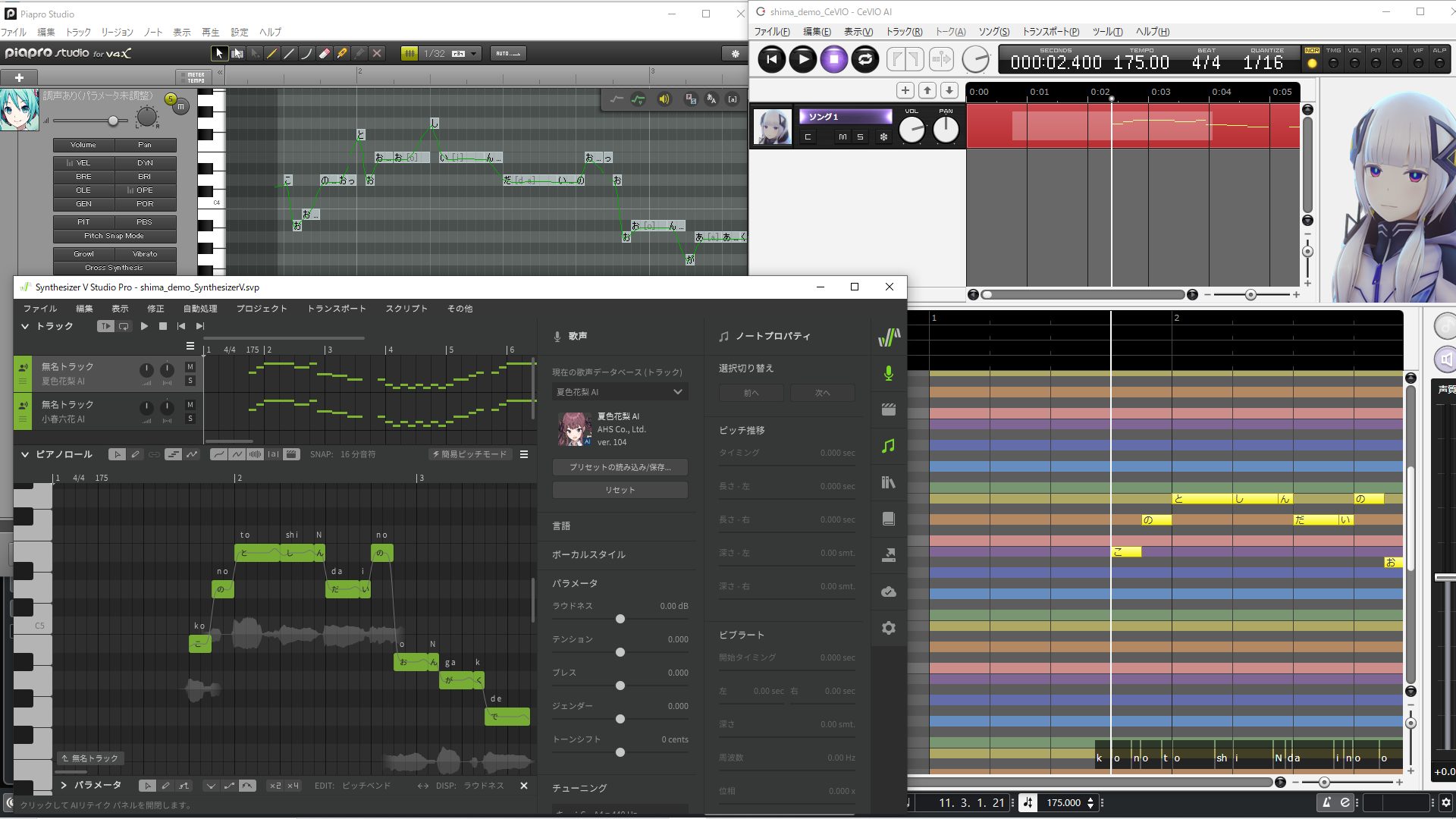
Task: Open the voice database dropdown 夏色花梨 AI
Action: [620, 392]
